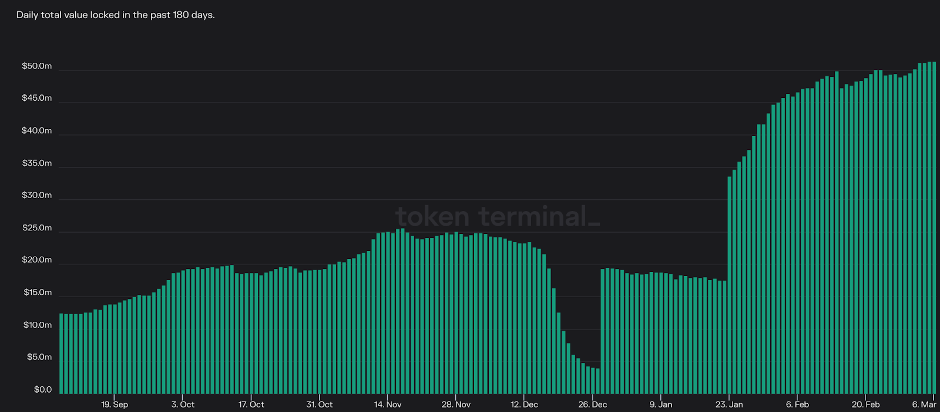Click the 20. Feb date label
This screenshot has width=941, height=412.
click(866, 405)
